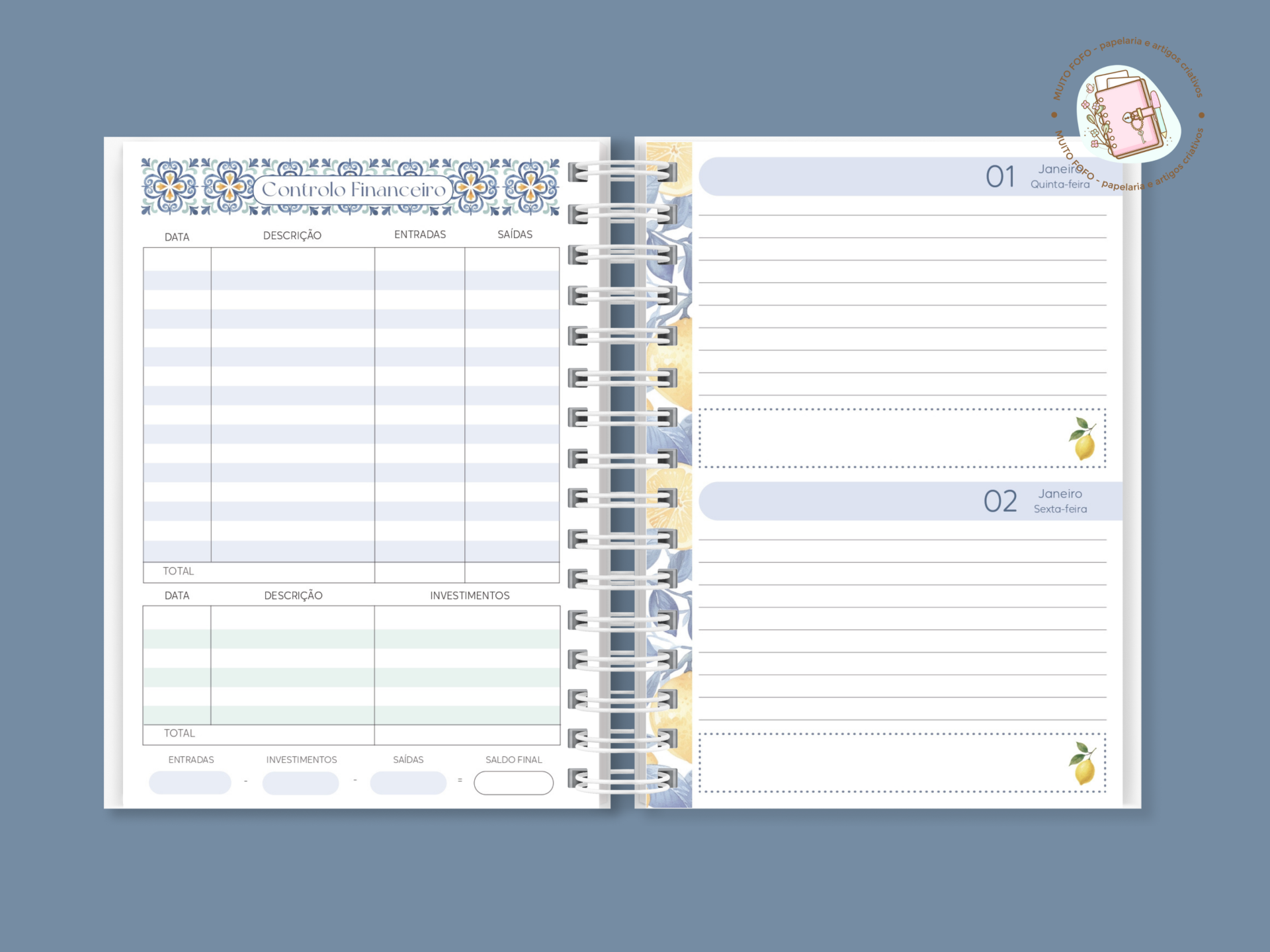Click the SALDO FINAL outlined box
Screen dimensions: 1270x952
click(x=513, y=783)
